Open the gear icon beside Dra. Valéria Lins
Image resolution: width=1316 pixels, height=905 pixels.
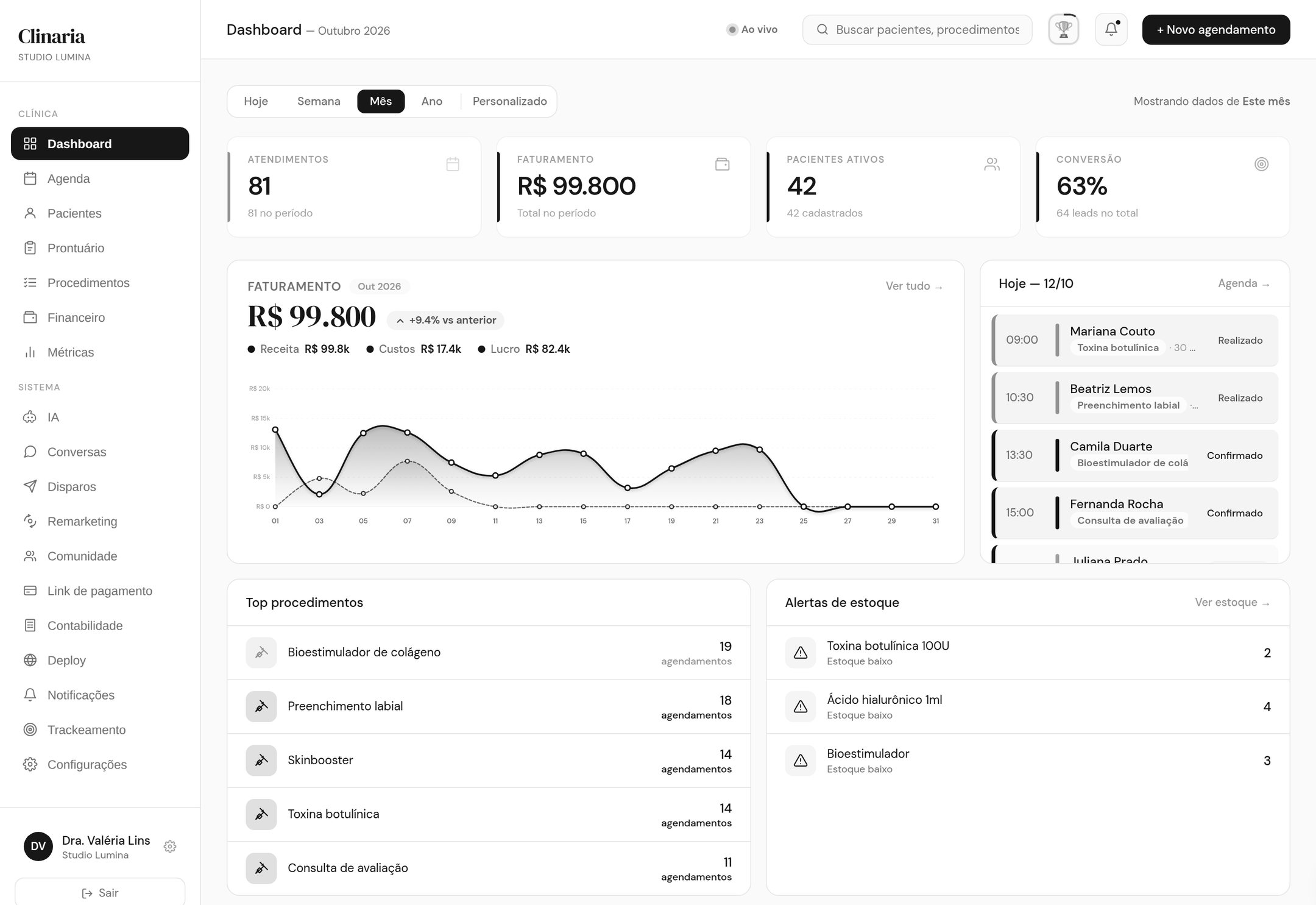(170, 846)
